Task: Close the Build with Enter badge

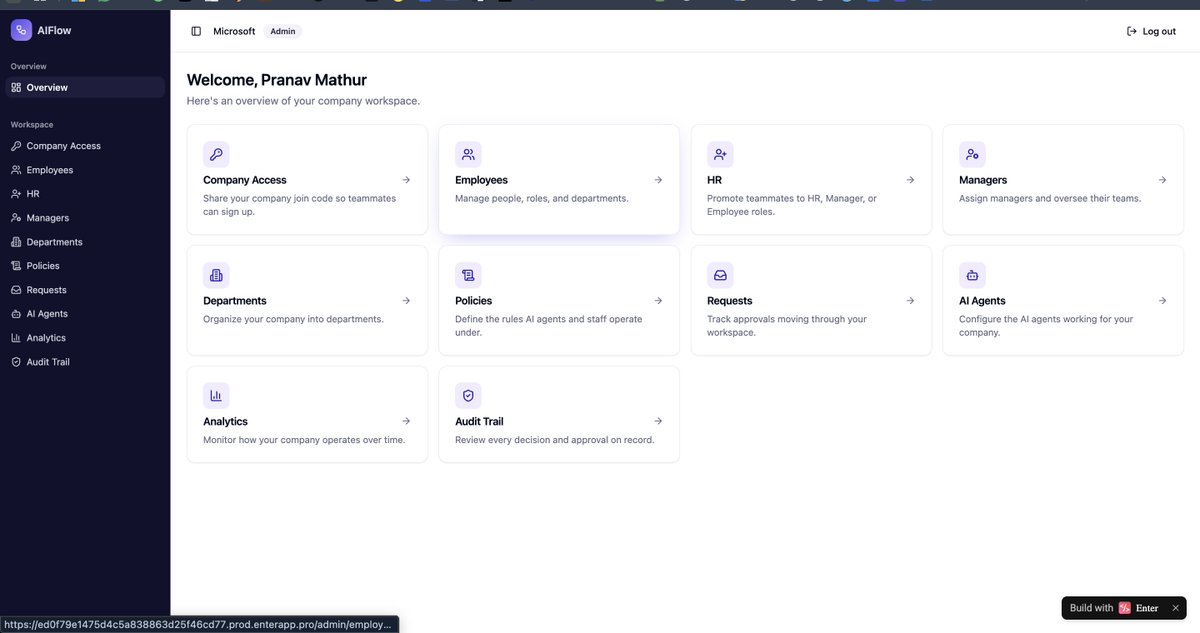Action: point(1175,608)
